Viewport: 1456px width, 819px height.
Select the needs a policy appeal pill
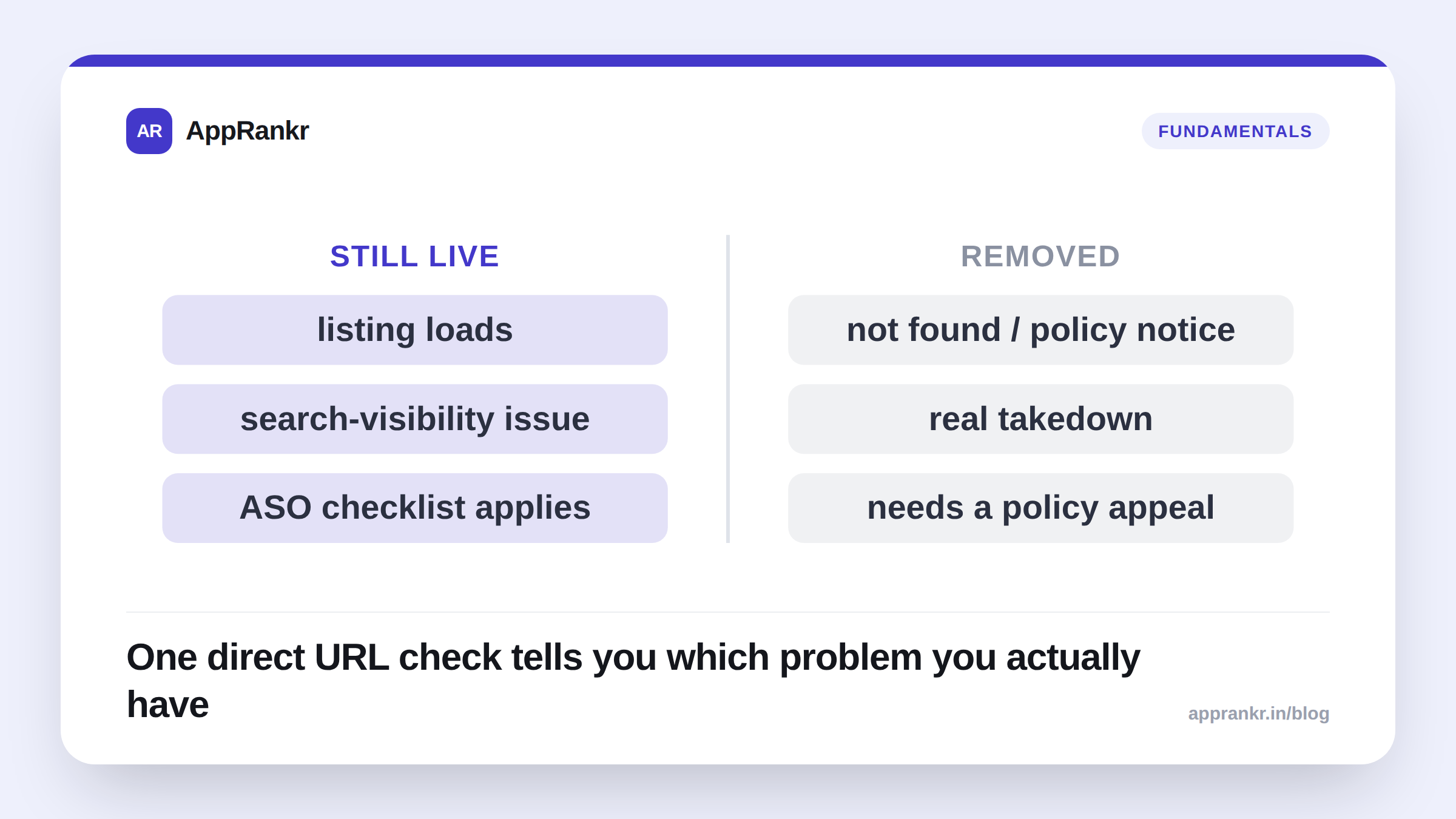[1041, 508]
